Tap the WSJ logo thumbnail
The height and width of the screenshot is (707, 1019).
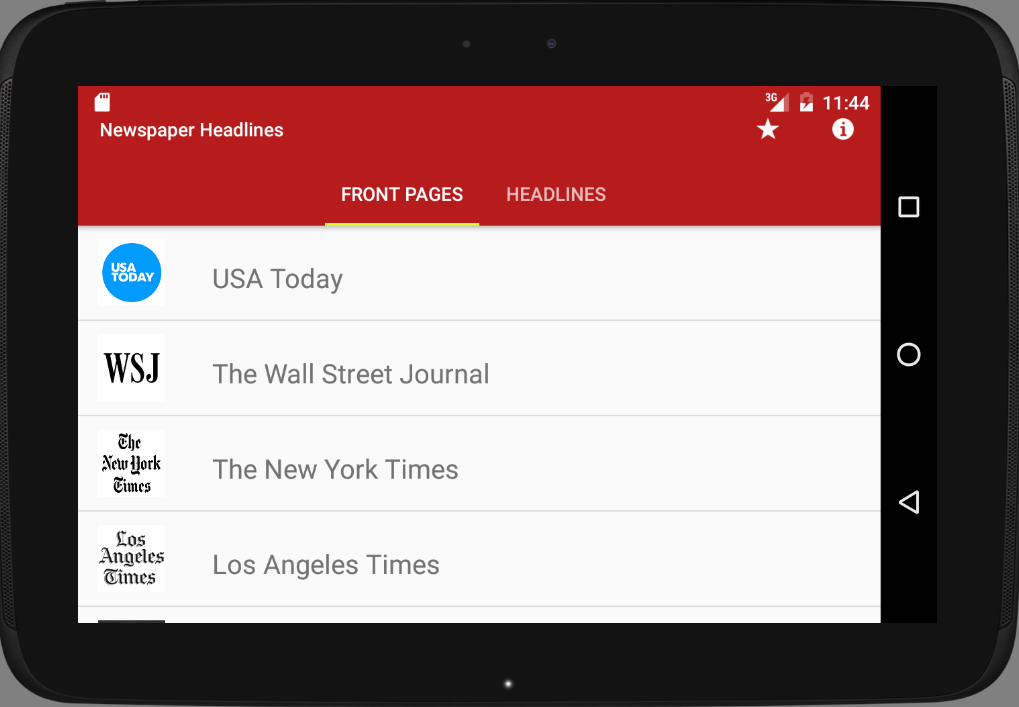(x=131, y=368)
